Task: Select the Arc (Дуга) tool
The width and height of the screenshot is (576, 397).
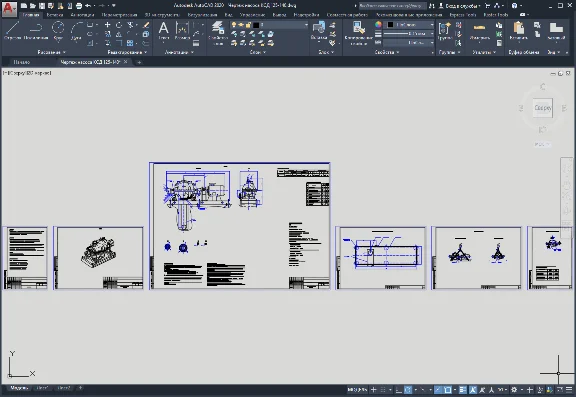Action: pyautogui.click(x=76, y=30)
